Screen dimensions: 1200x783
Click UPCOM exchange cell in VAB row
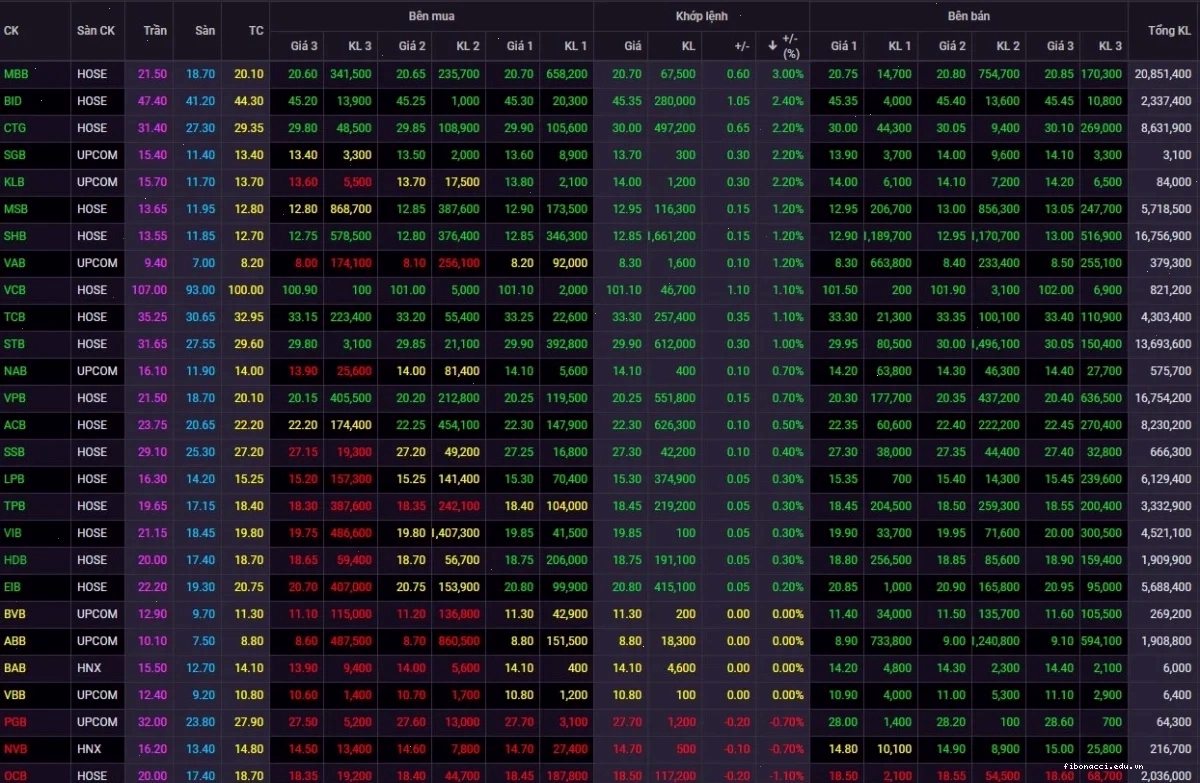tap(97, 263)
